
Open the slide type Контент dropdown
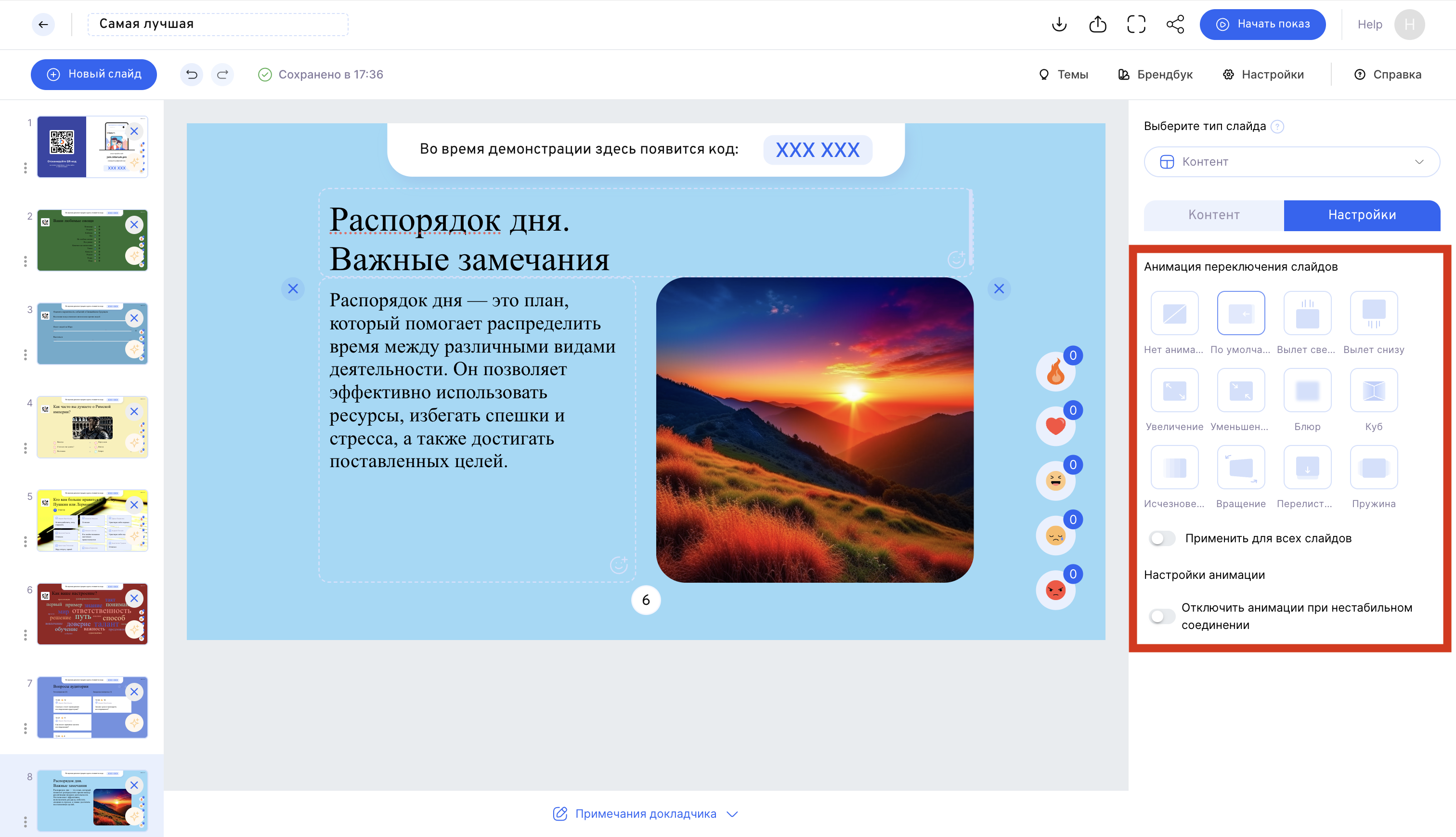[x=1291, y=161]
